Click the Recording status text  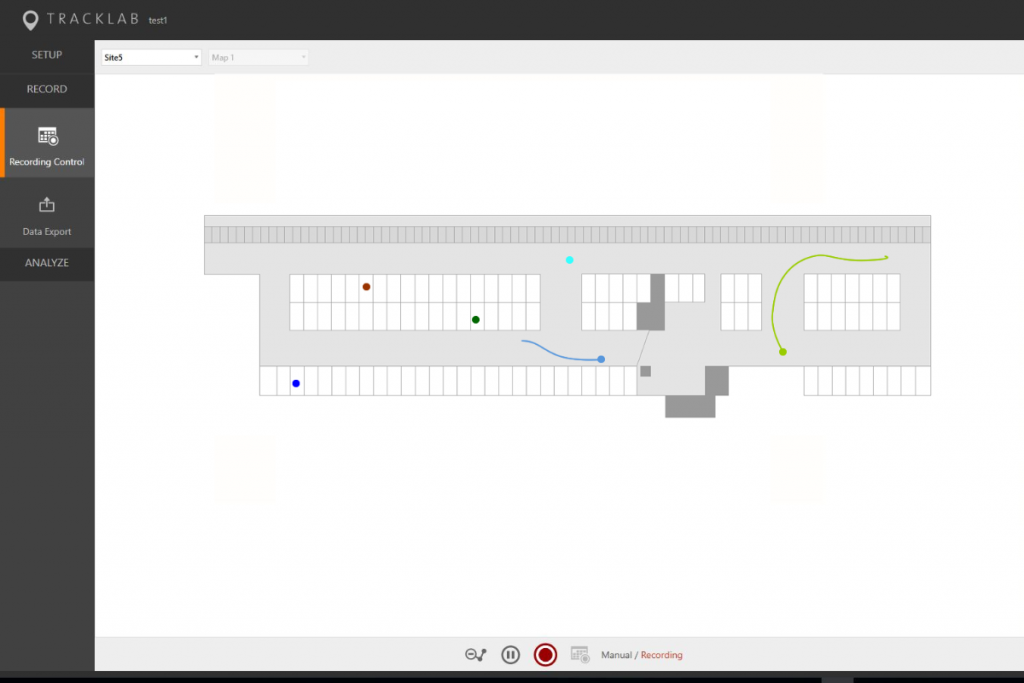[661, 655]
